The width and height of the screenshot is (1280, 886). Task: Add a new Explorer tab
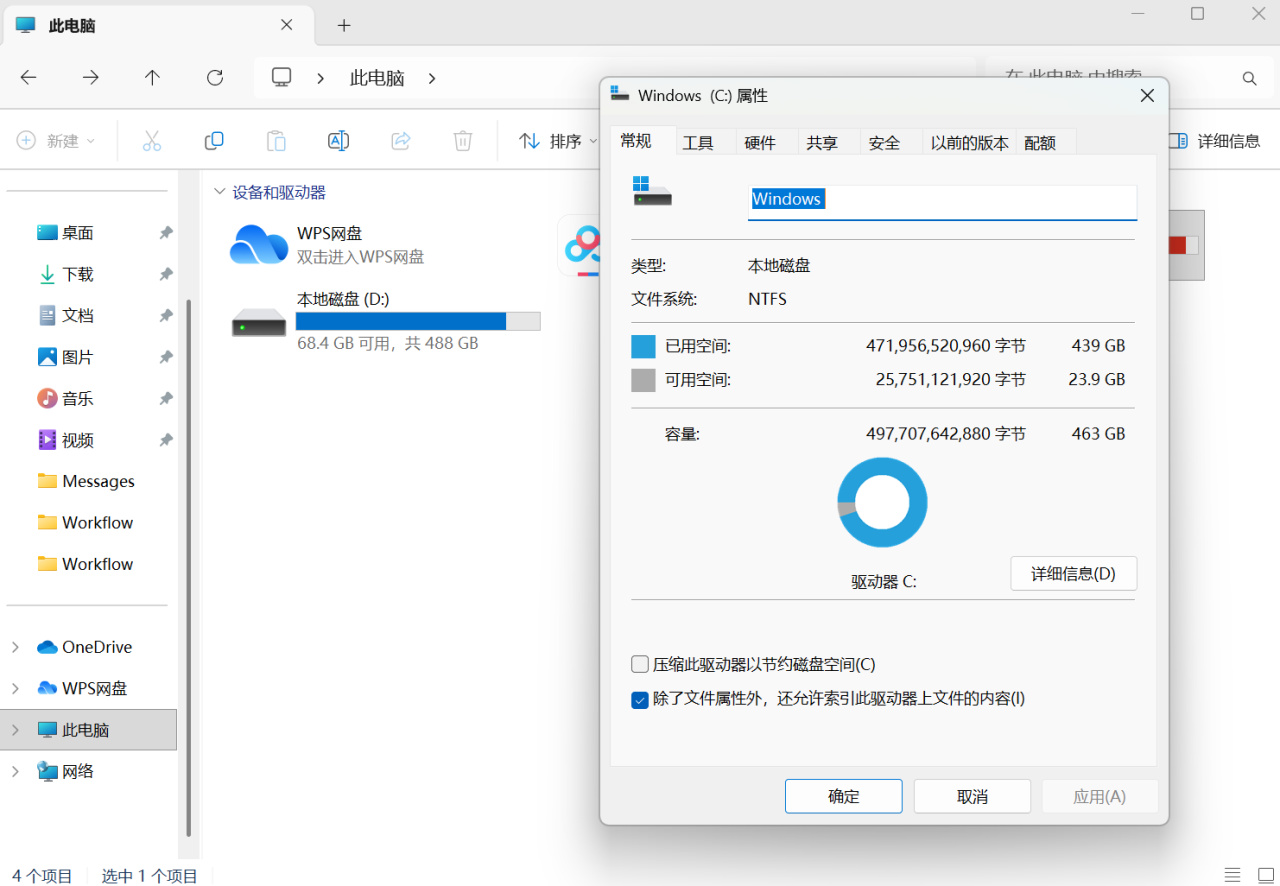[344, 26]
